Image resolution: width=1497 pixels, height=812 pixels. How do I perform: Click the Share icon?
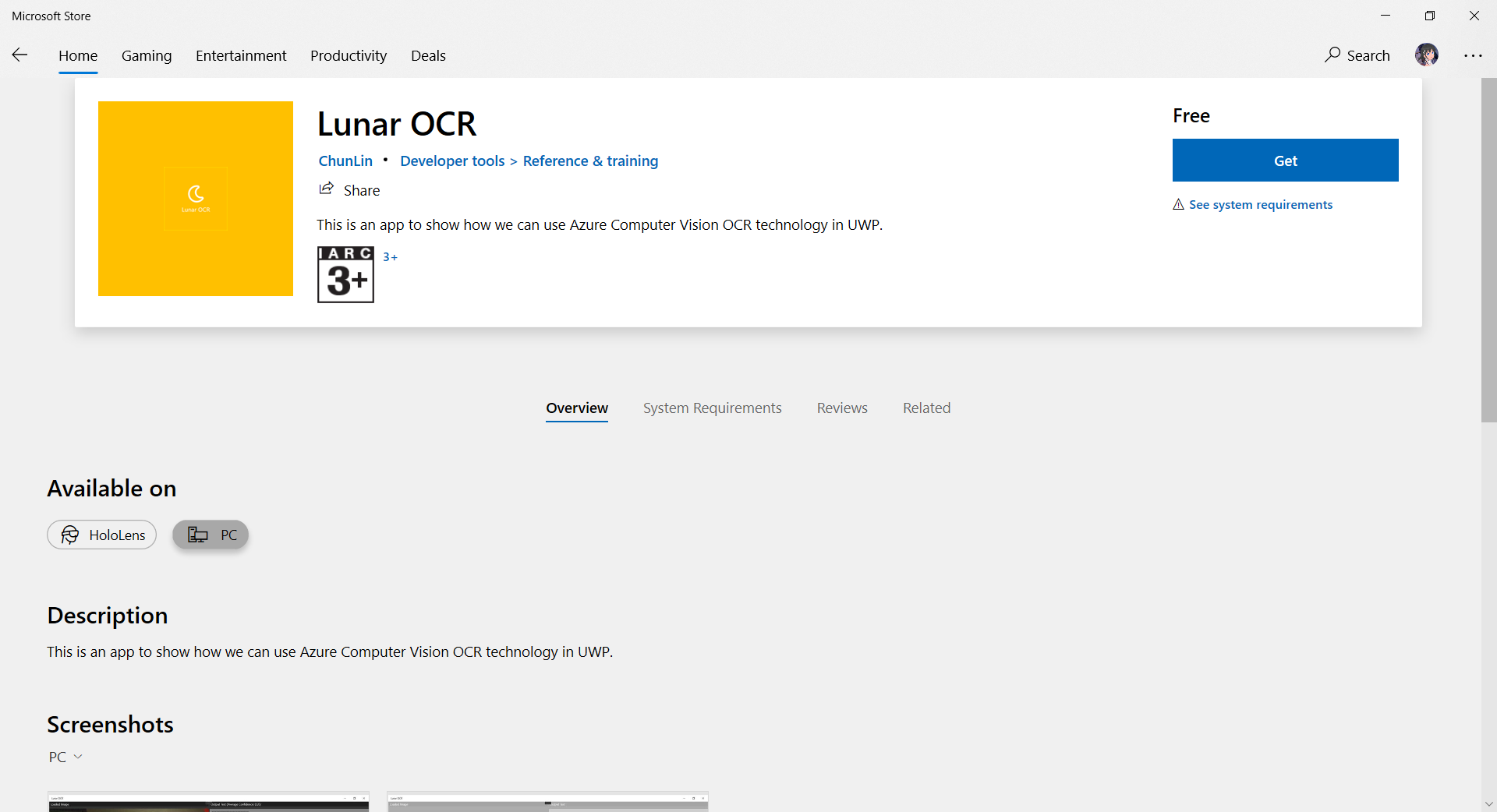click(327, 189)
